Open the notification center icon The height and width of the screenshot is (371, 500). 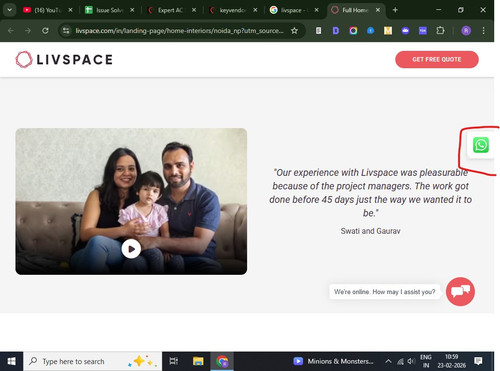[x=478, y=361]
